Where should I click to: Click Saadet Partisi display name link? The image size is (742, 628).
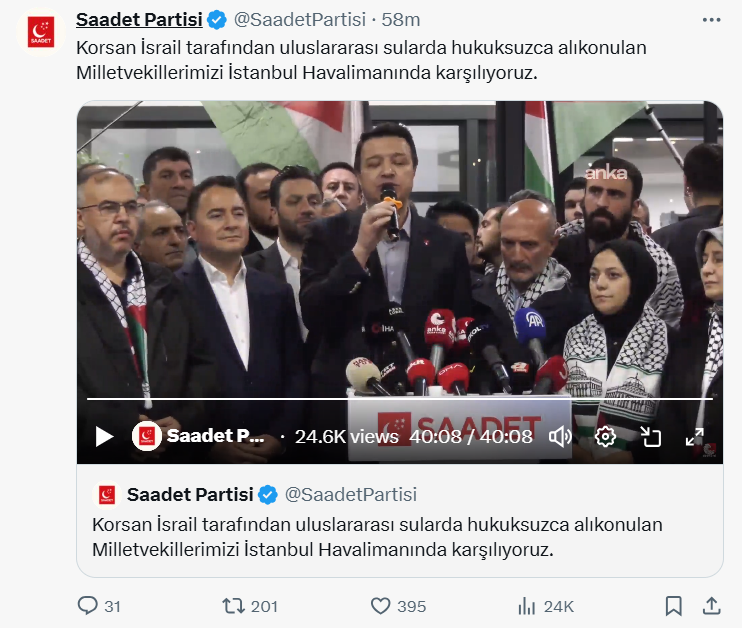point(139,20)
